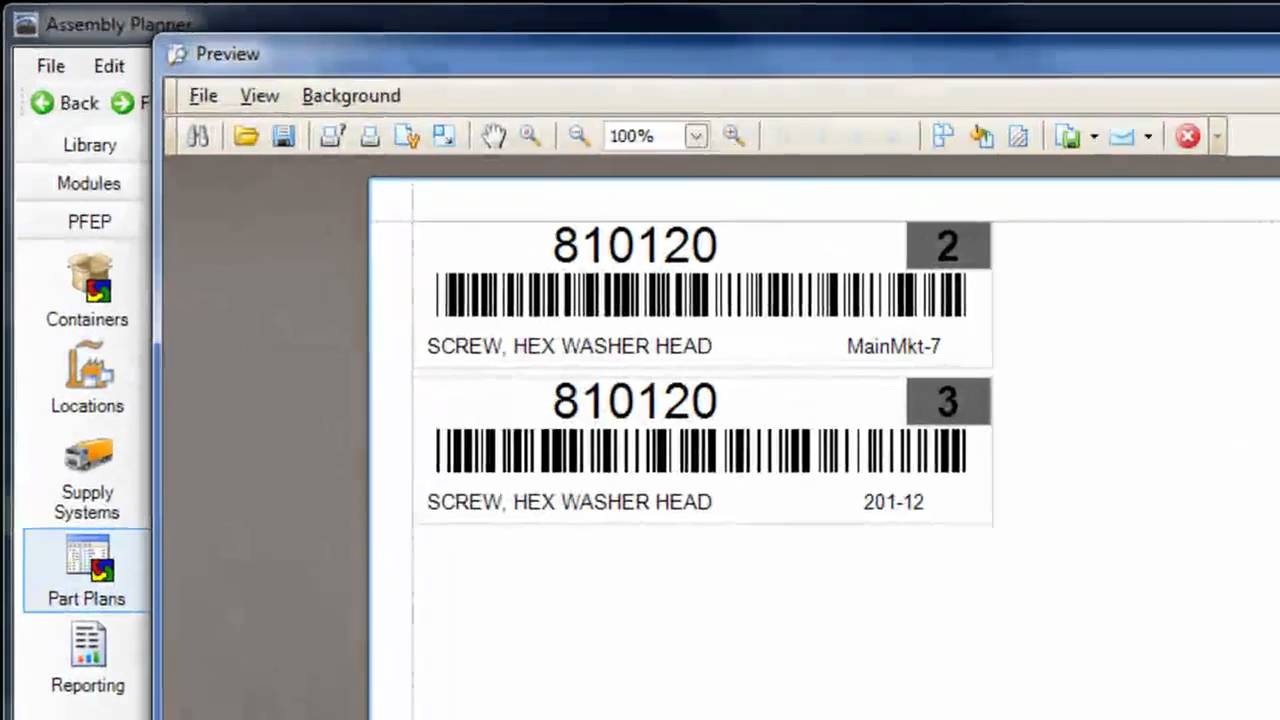Open the zoom percentage dropdown arrow
Screen dimensions: 1280x720
tap(696, 136)
